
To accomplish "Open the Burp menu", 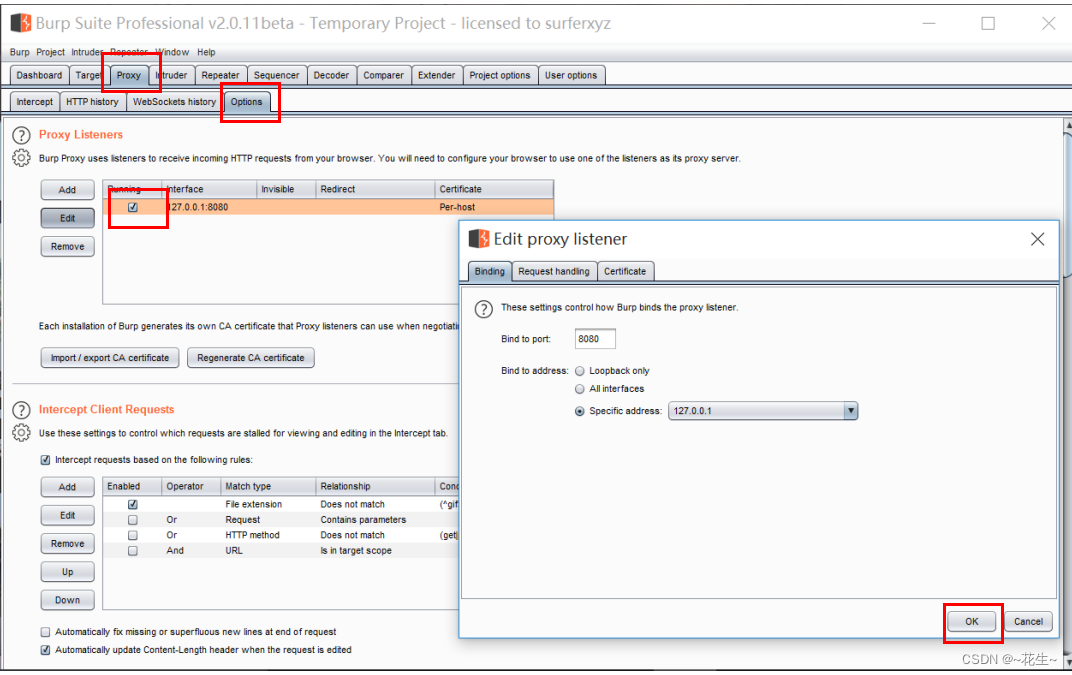I will (x=20, y=52).
